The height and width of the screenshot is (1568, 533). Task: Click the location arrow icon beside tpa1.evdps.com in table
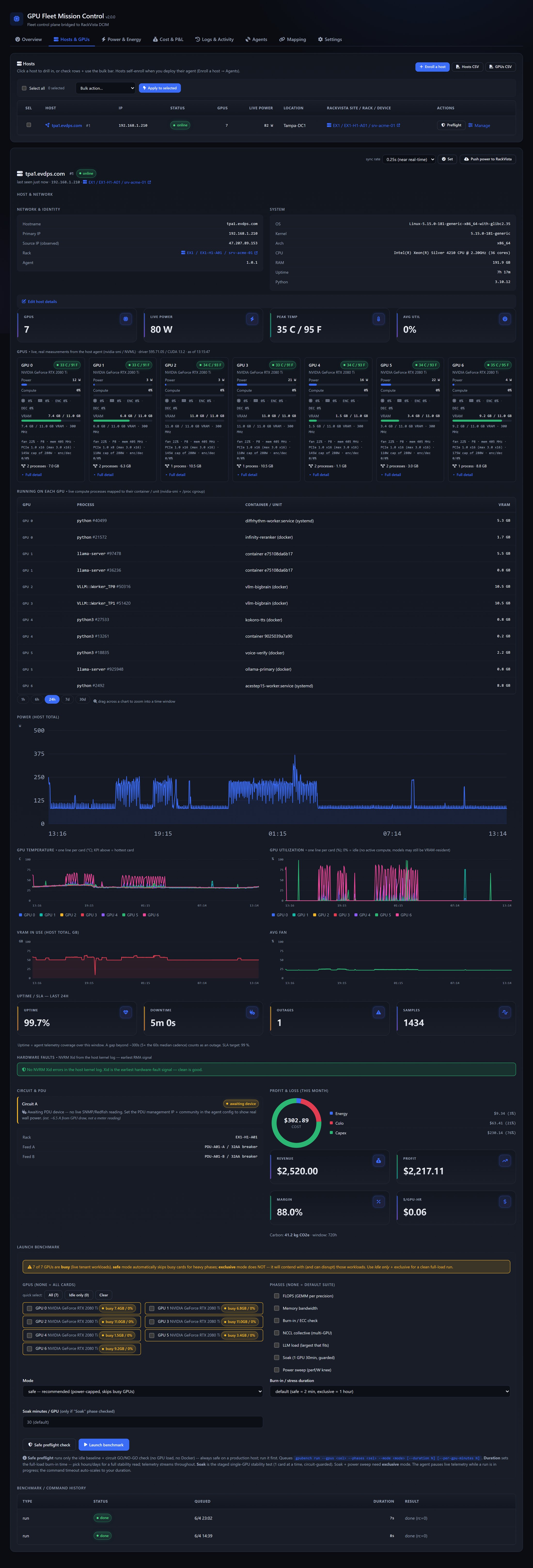[47, 125]
